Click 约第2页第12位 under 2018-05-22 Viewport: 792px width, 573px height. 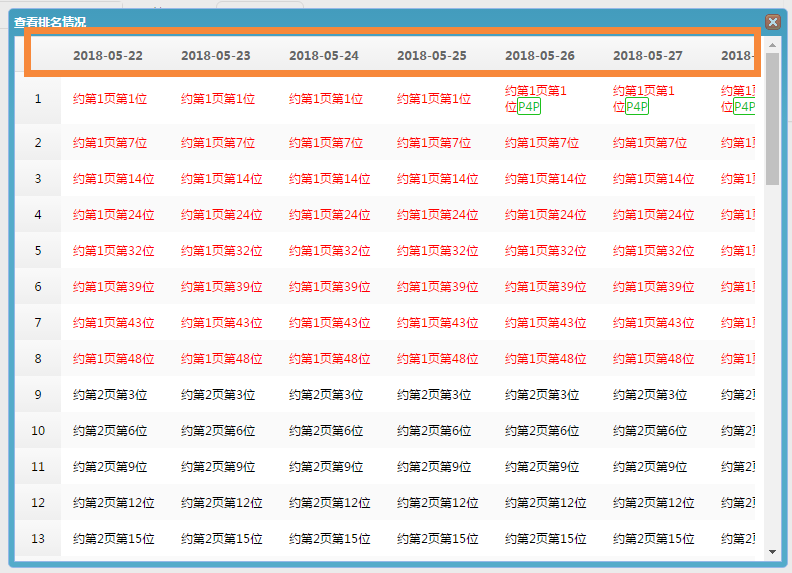[114, 503]
